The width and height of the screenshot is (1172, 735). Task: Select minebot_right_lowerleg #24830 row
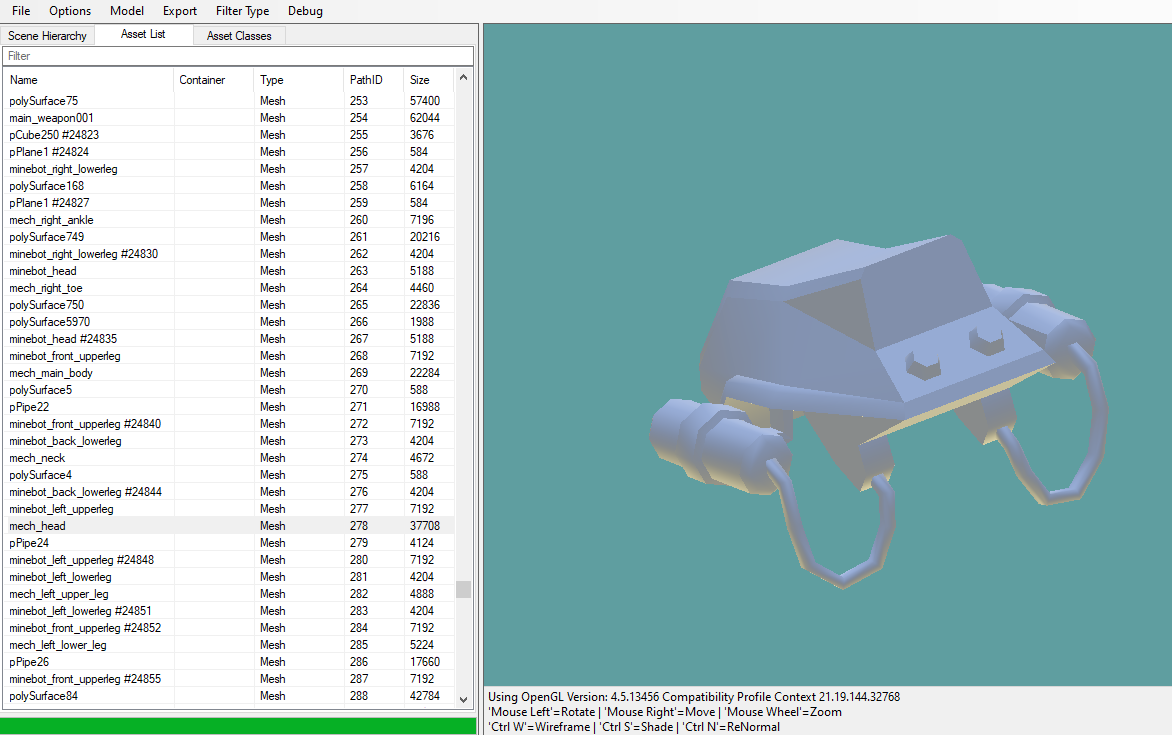coord(229,254)
